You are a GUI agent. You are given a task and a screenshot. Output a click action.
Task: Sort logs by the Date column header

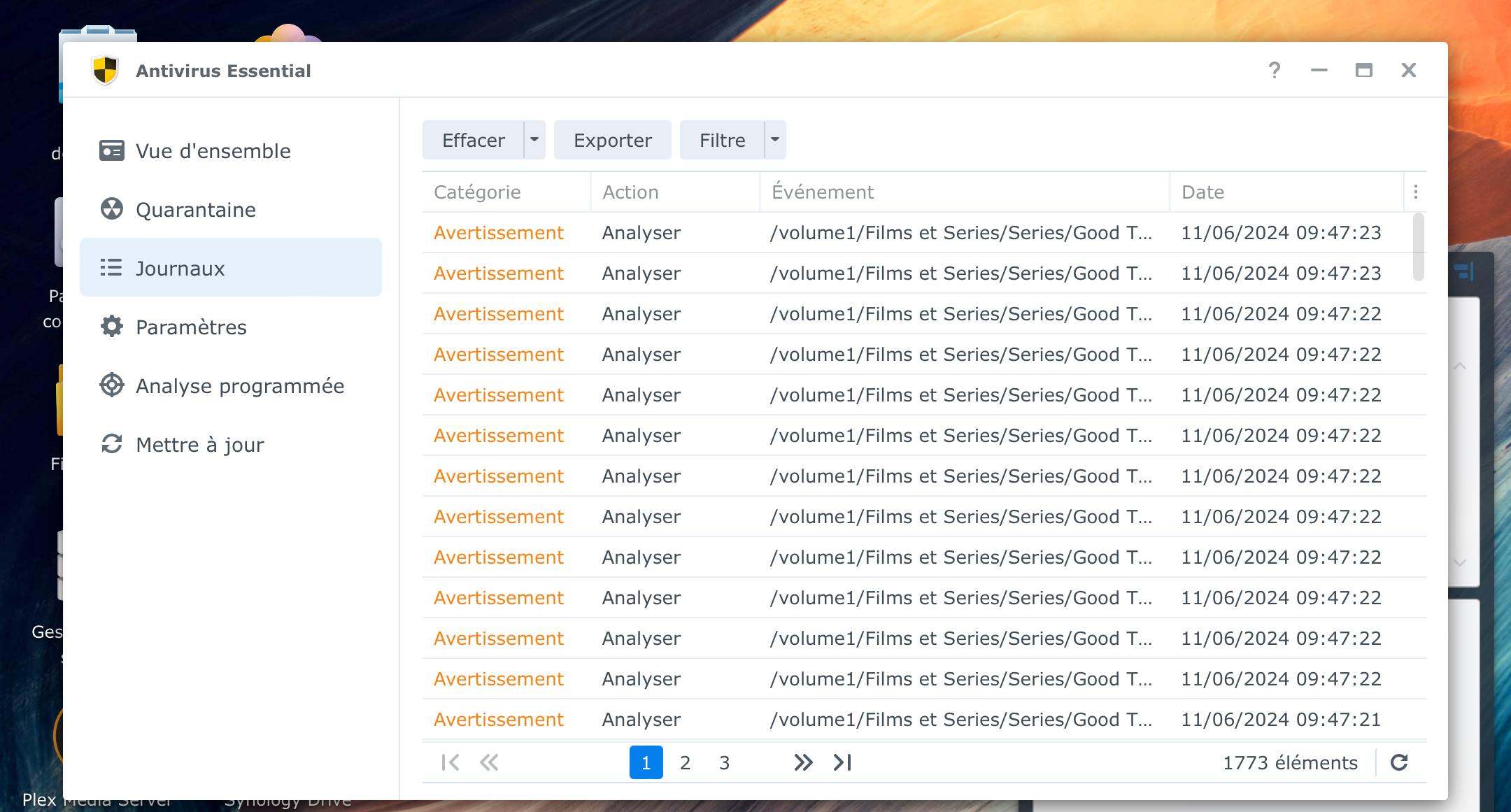click(1203, 192)
